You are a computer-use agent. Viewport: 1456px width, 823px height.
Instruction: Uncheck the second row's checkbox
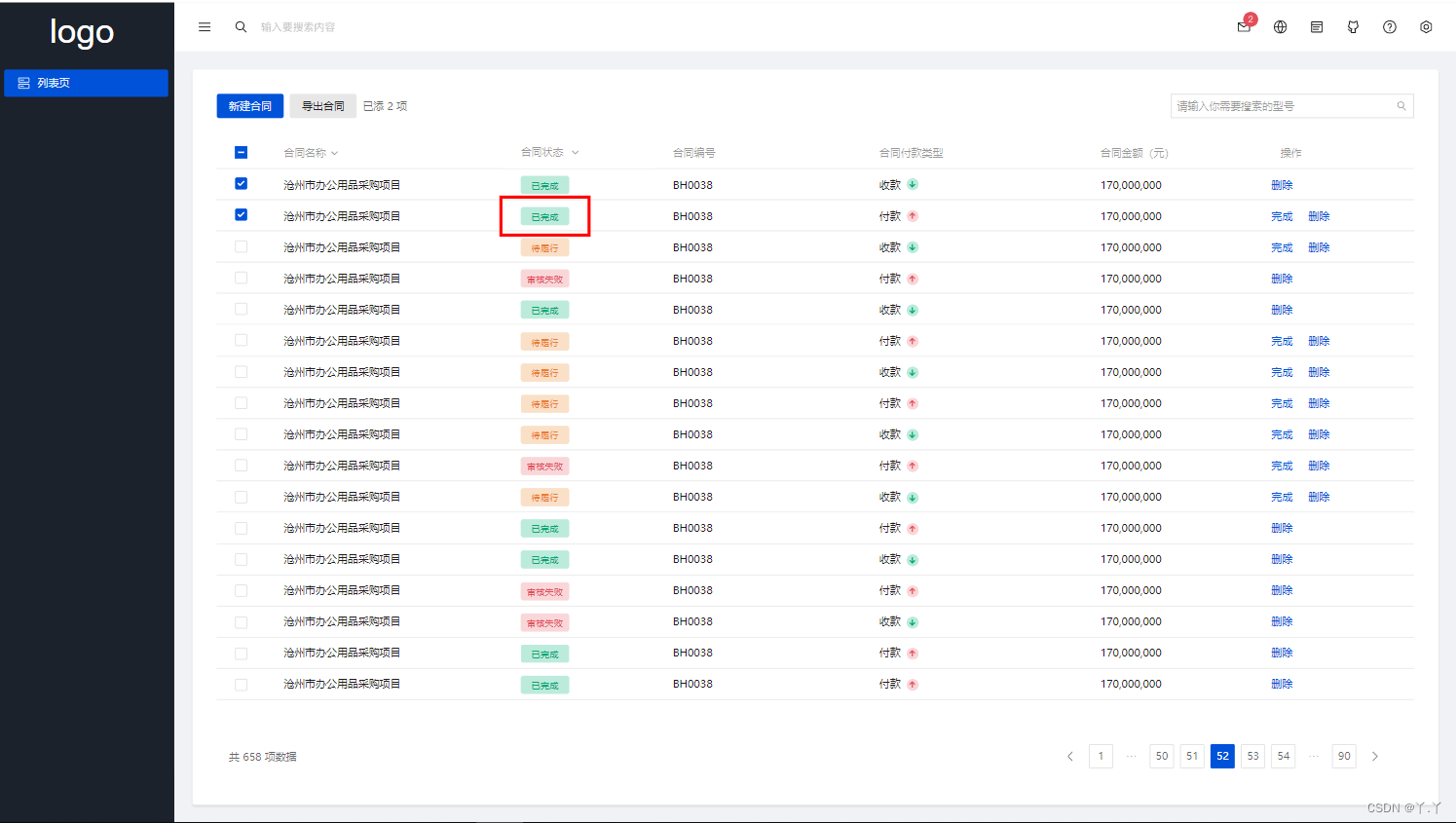(x=241, y=214)
